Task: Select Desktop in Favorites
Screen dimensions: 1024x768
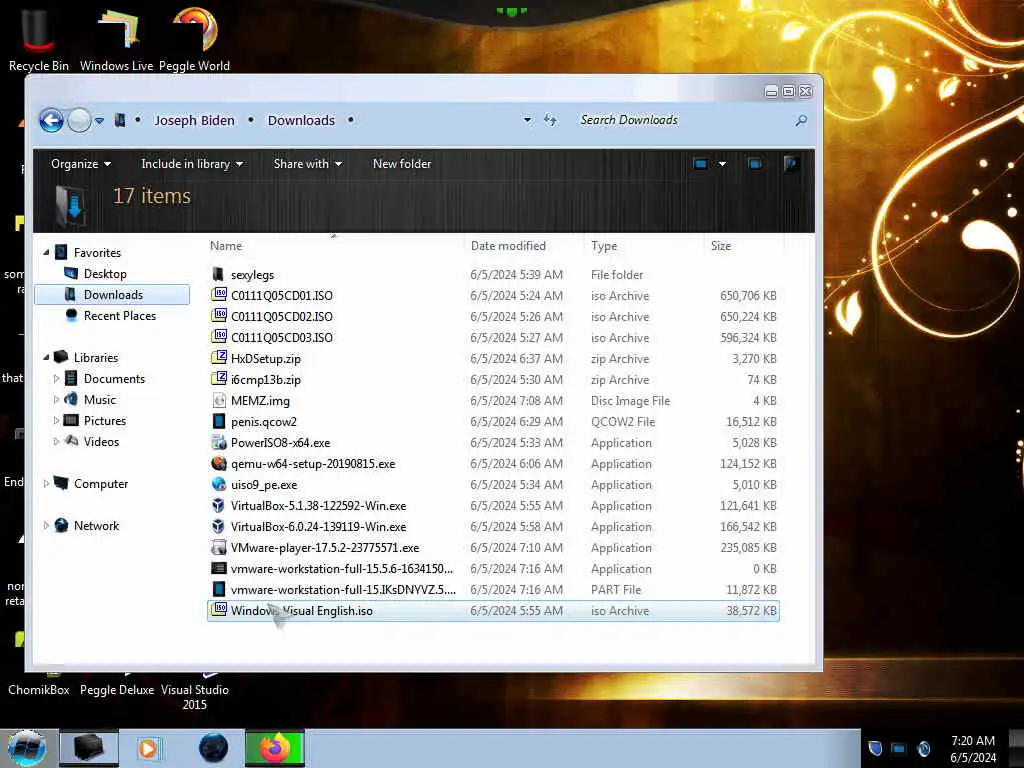Action: 104,274
